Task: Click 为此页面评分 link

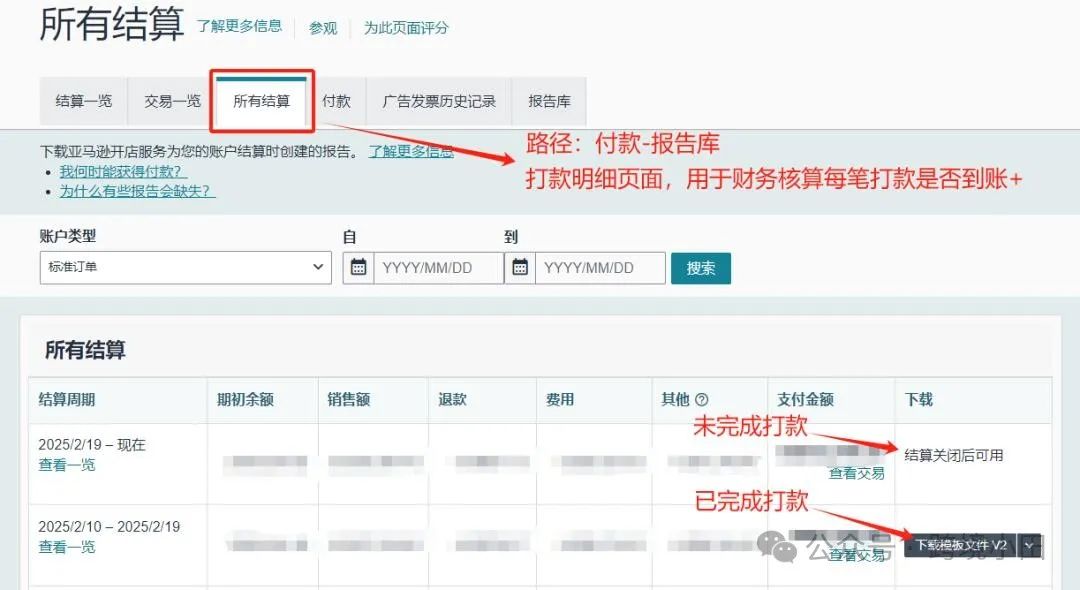Action: [x=406, y=28]
